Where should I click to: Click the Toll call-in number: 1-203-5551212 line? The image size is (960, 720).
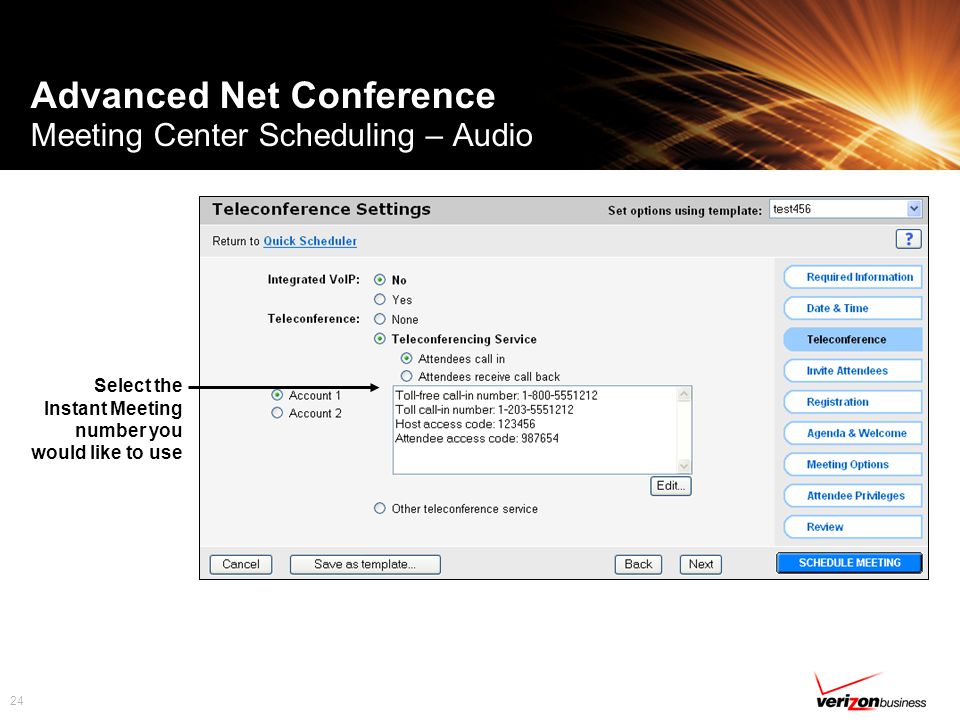[x=484, y=410]
